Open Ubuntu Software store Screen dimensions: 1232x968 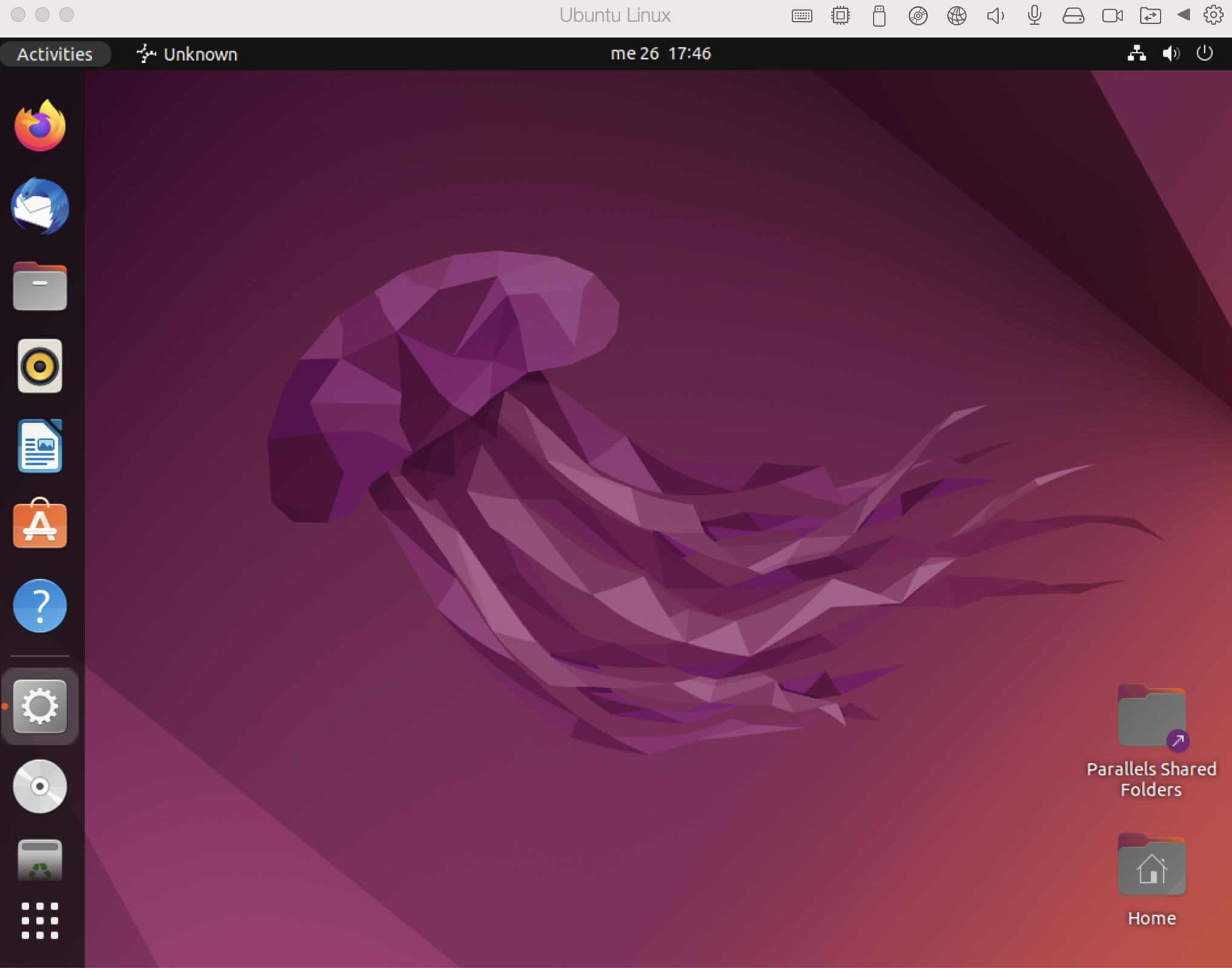click(40, 525)
